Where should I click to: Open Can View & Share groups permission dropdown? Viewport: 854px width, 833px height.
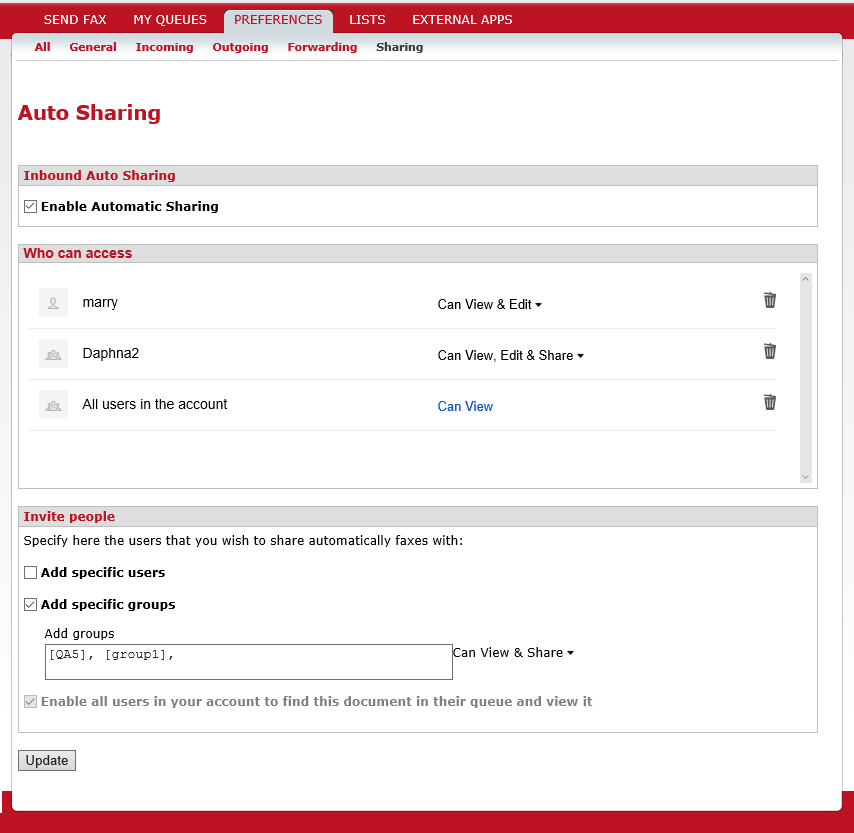click(513, 653)
